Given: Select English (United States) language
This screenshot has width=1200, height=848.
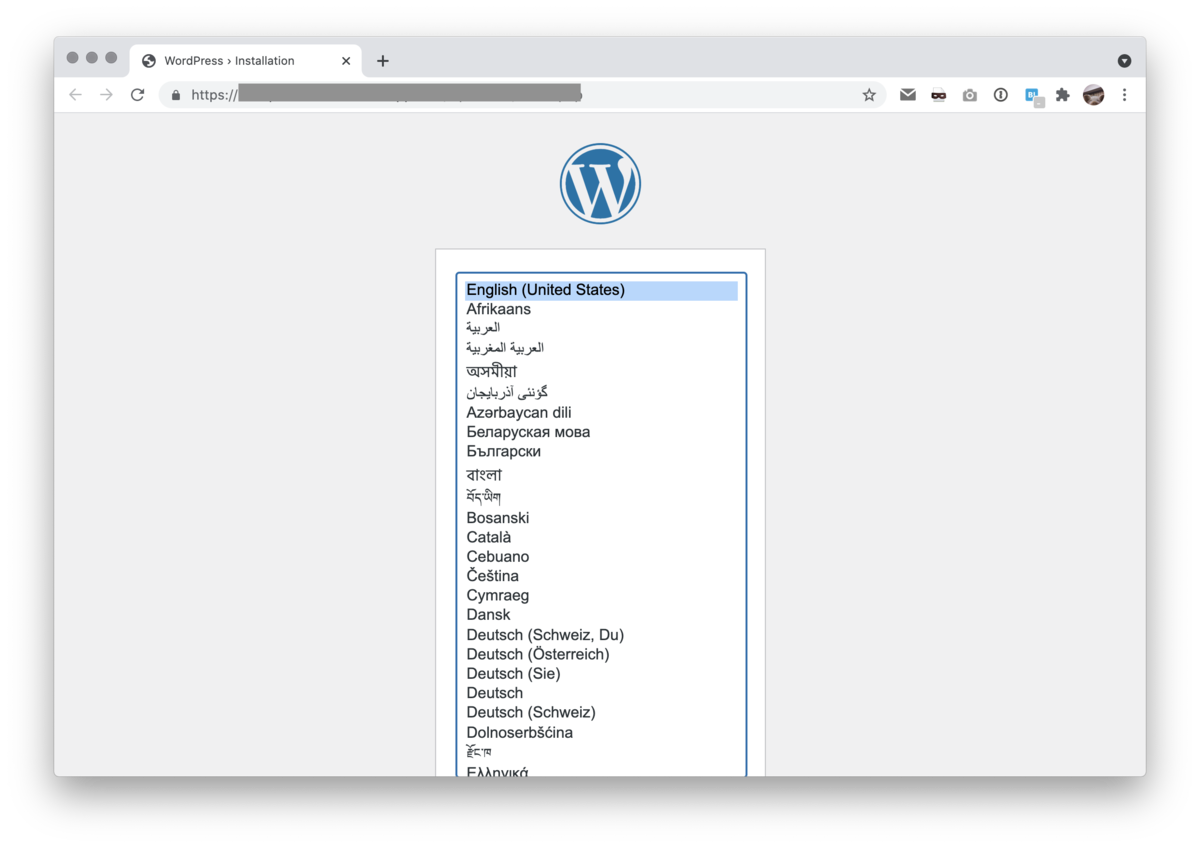Looking at the screenshot, I should pyautogui.click(x=601, y=290).
